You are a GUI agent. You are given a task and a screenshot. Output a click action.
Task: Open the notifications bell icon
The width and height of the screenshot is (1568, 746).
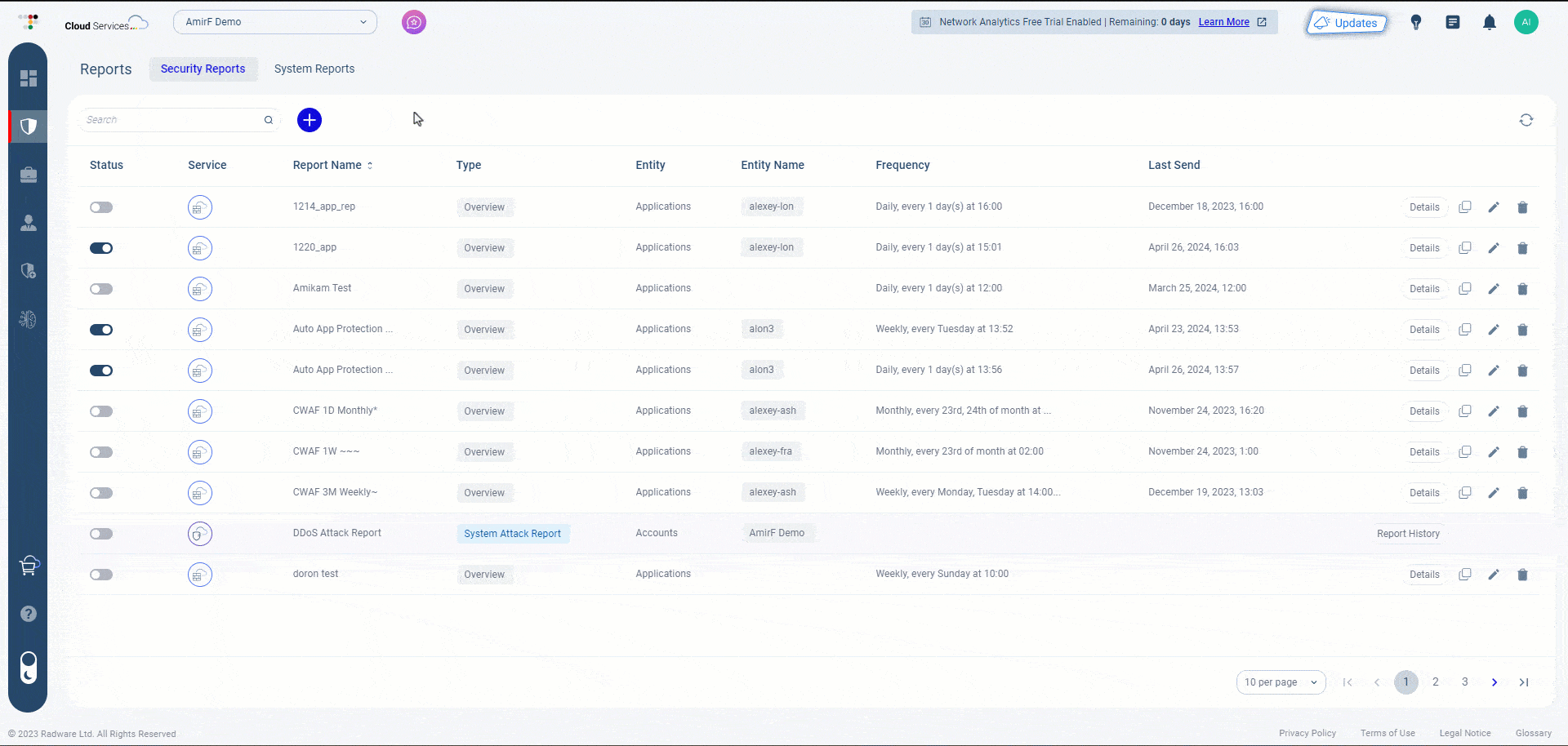(x=1489, y=23)
